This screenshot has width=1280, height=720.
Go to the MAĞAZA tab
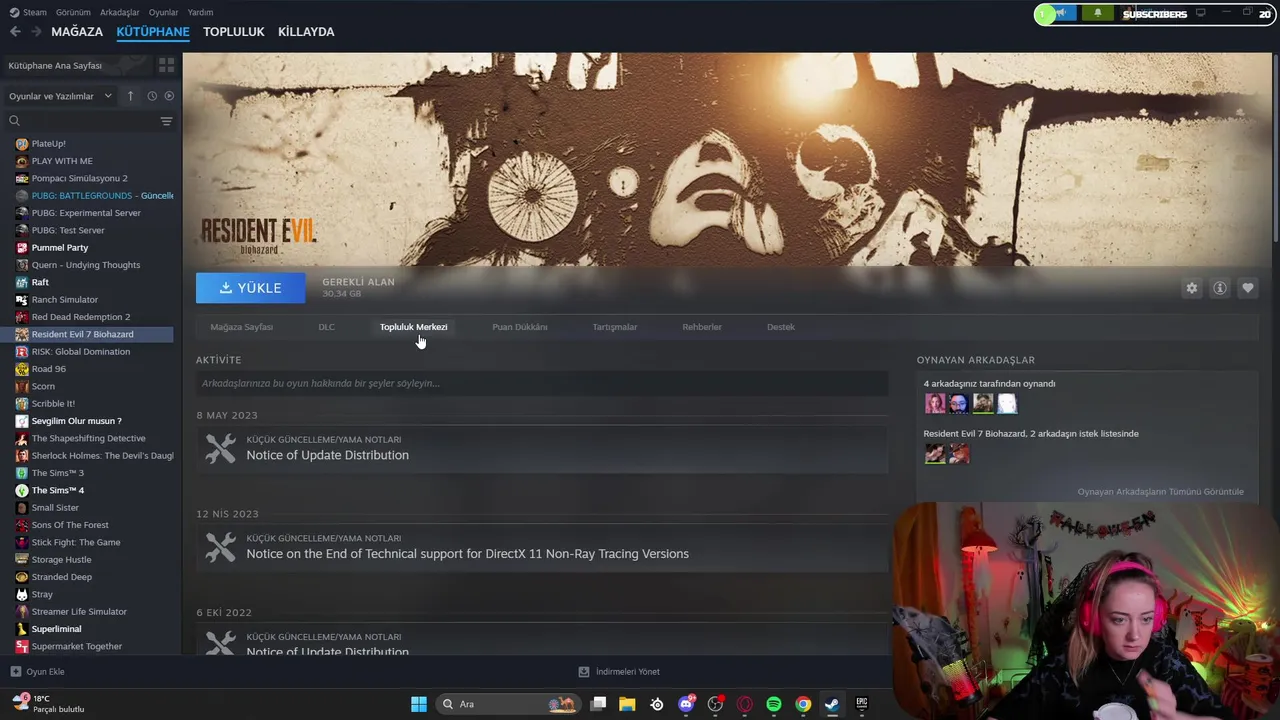click(77, 32)
